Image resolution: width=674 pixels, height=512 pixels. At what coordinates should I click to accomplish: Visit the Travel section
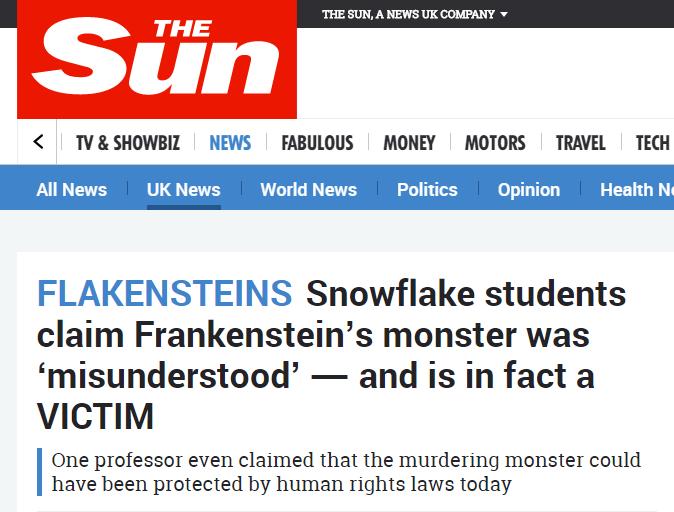580,143
